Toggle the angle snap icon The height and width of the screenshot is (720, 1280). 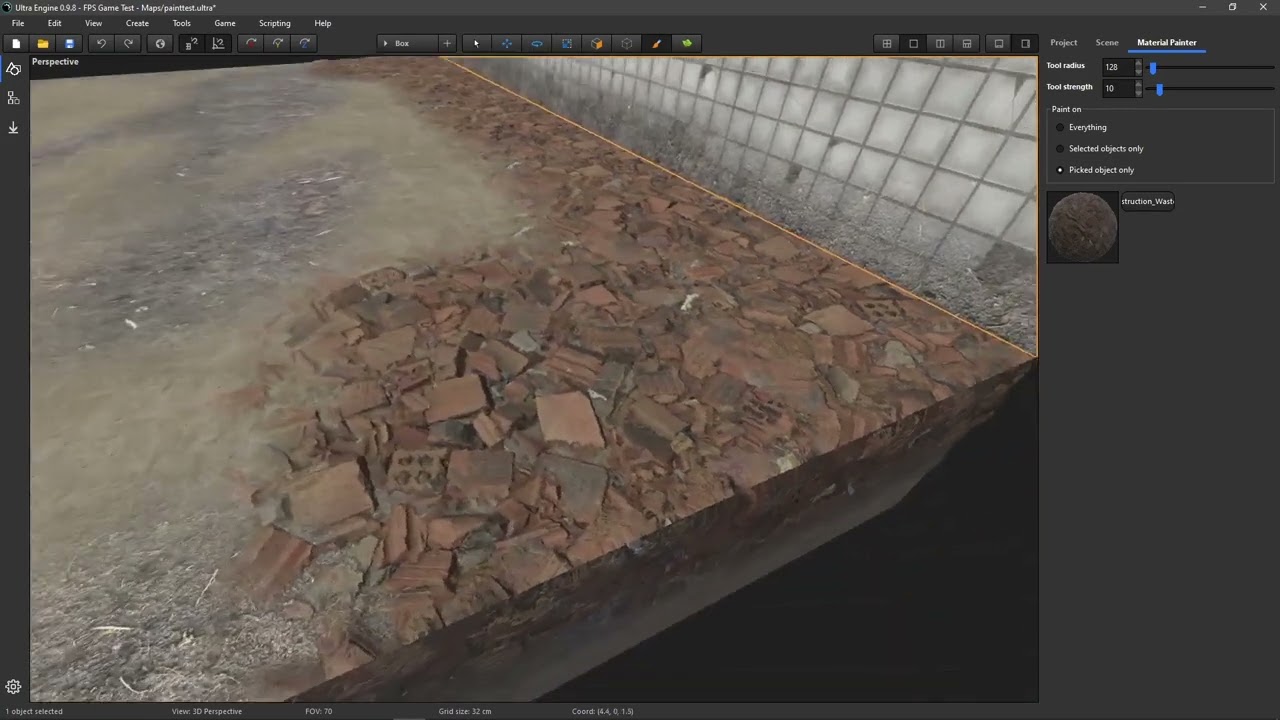[218, 43]
